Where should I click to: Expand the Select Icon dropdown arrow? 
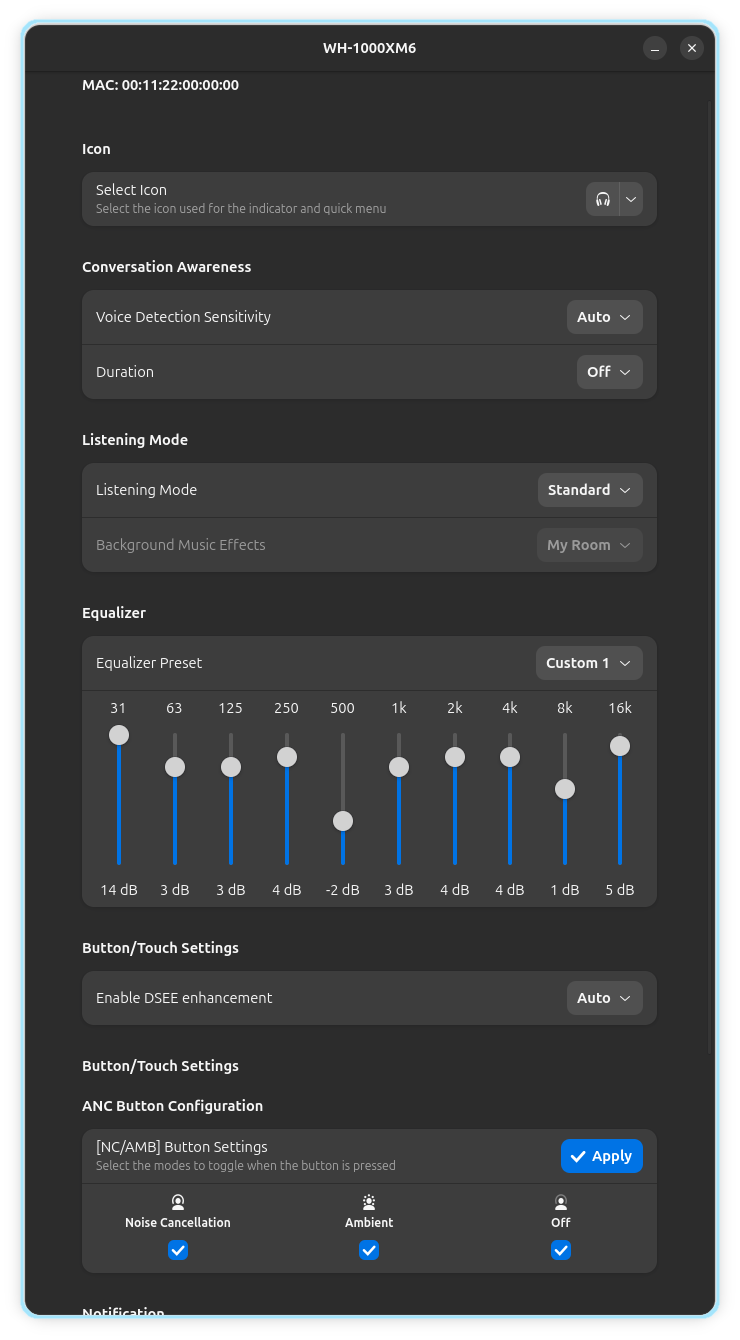pyautogui.click(x=631, y=199)
